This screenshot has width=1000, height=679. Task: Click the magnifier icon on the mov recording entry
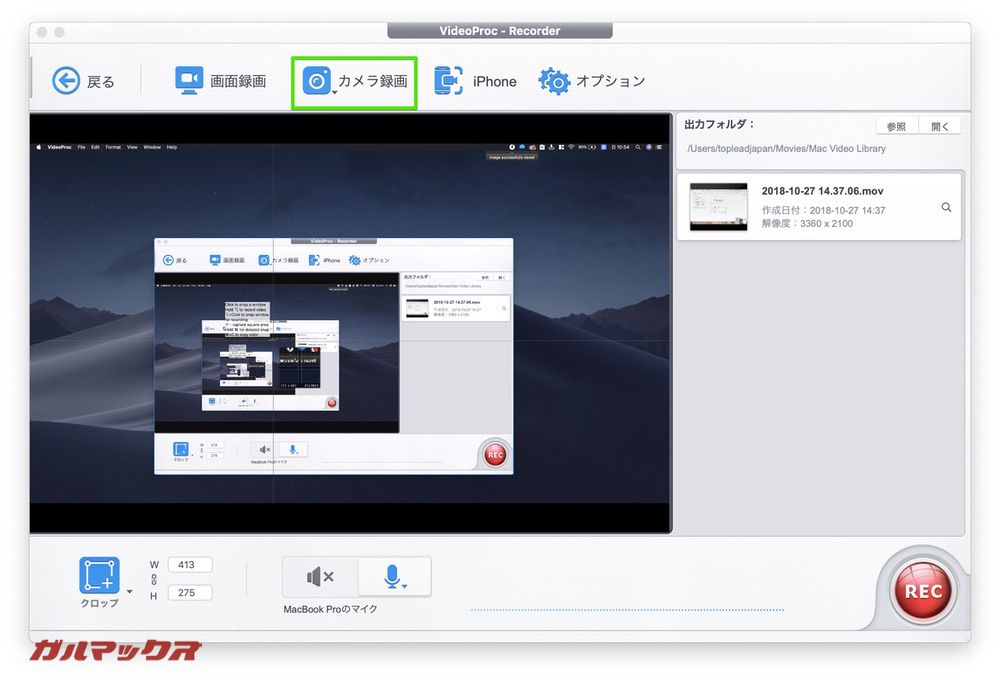pyautogui.click(x=946, y=207)
